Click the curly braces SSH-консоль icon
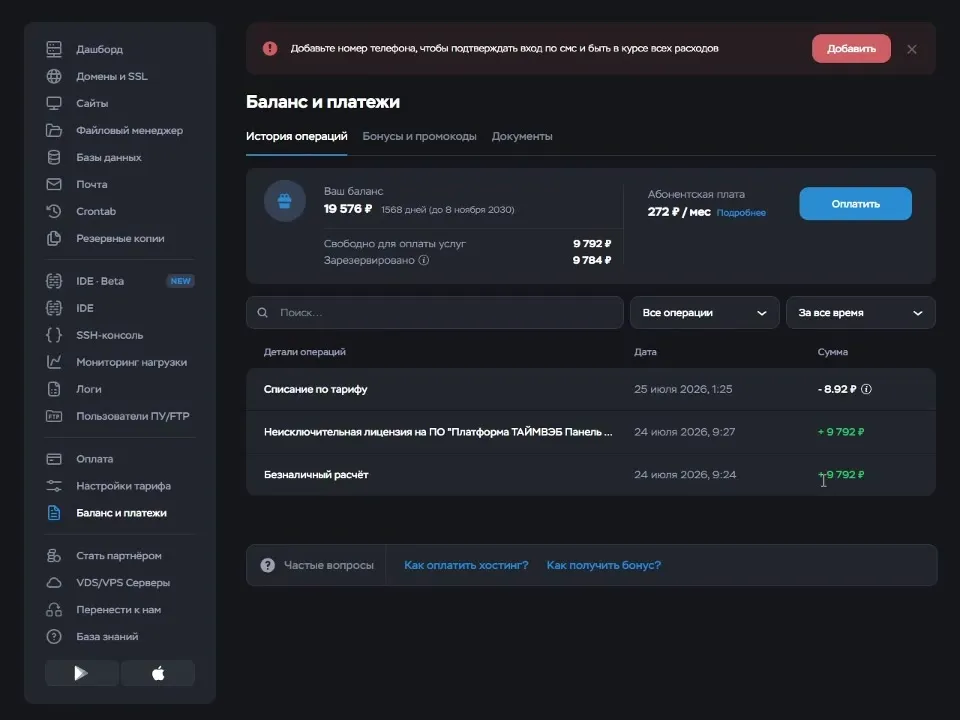Screen dimensions: 960x720 click(54, 335)
